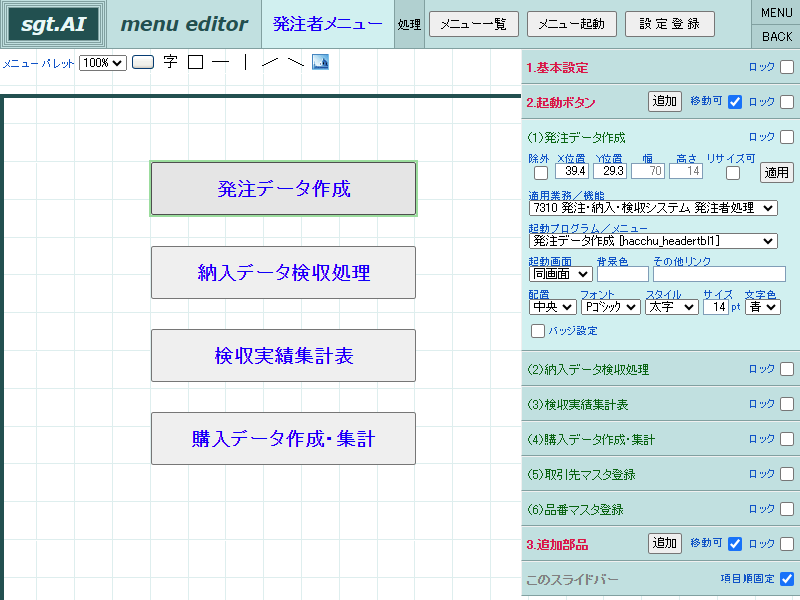The height and width of the screenshot is (600, 800).
Task: Select the falling diagonal line tool
Action: (x=295, y=62)
